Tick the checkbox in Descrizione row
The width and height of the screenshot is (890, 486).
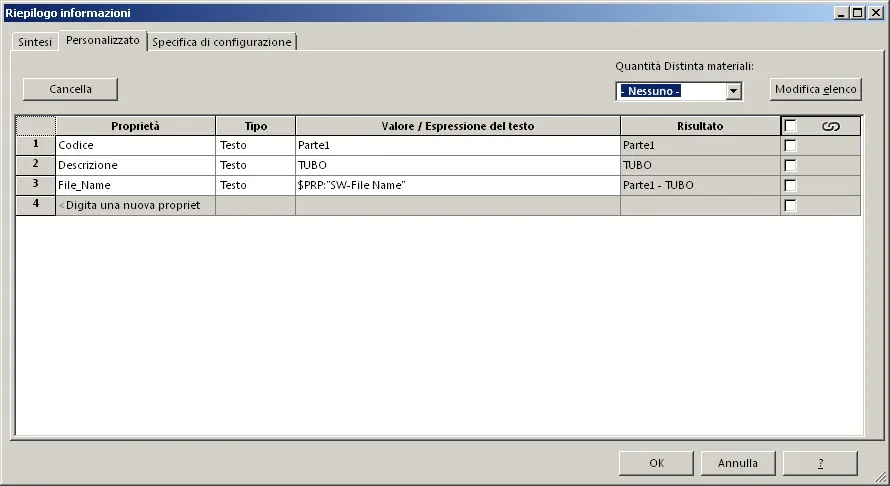pos(791,166)
